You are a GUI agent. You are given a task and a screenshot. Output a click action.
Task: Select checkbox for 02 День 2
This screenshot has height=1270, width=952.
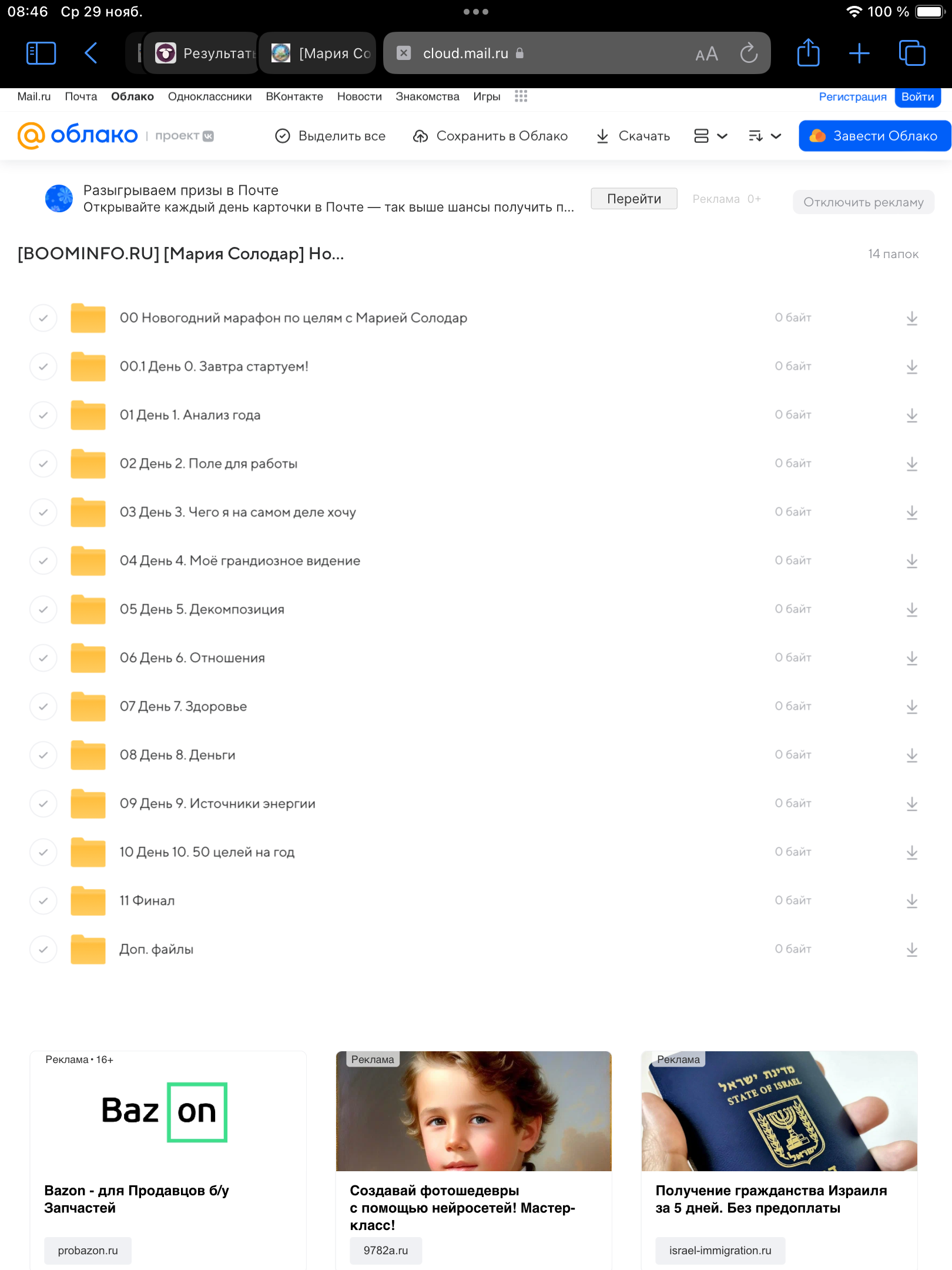43,464
